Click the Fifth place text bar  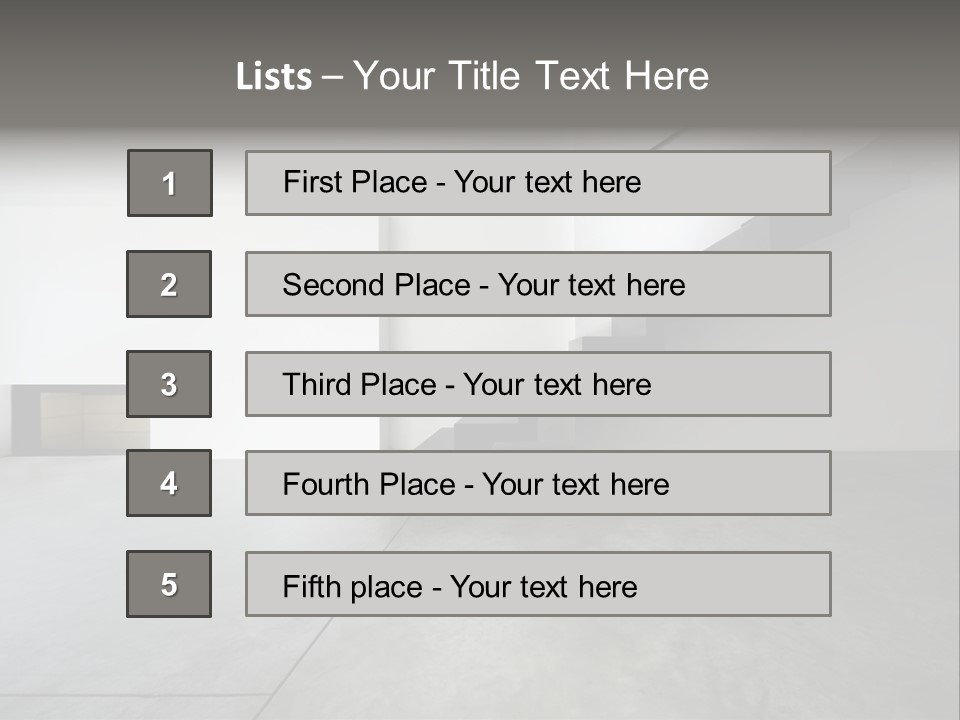click(x=538, y=584)
